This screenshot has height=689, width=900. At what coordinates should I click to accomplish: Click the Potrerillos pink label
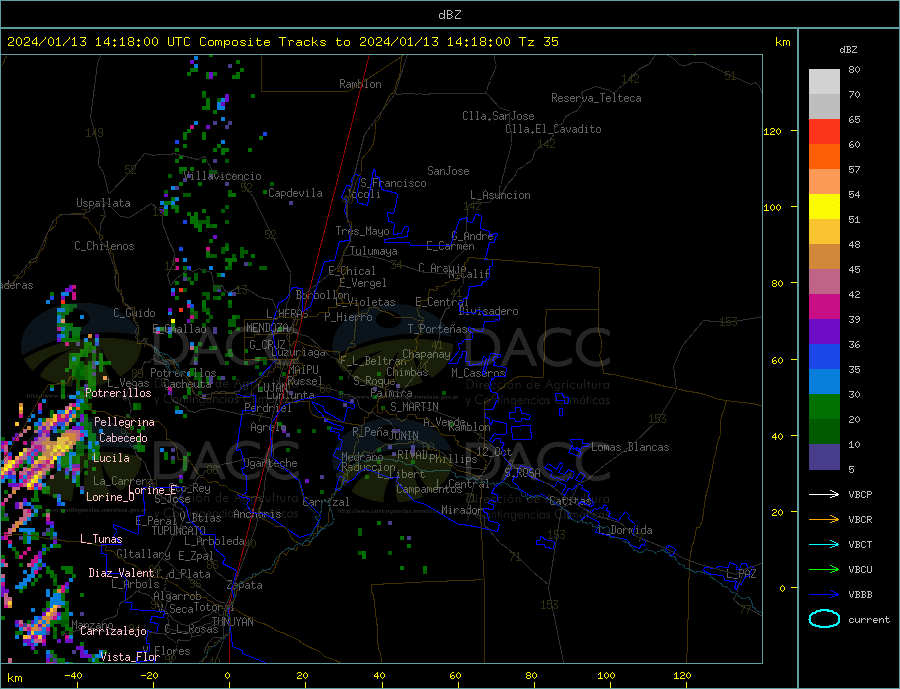click(118, 393)
